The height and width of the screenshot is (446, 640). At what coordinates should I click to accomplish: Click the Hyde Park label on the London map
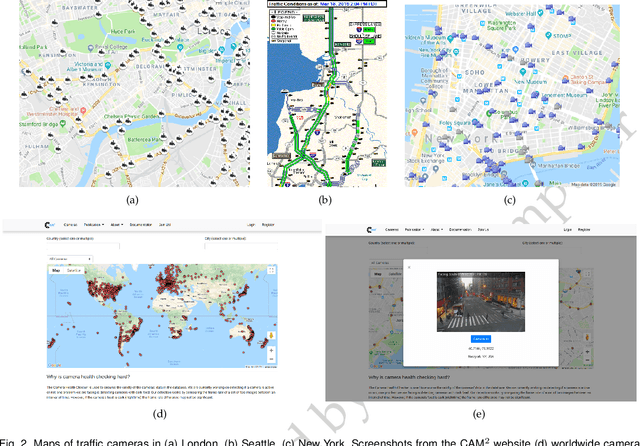[x=122, y=31]
